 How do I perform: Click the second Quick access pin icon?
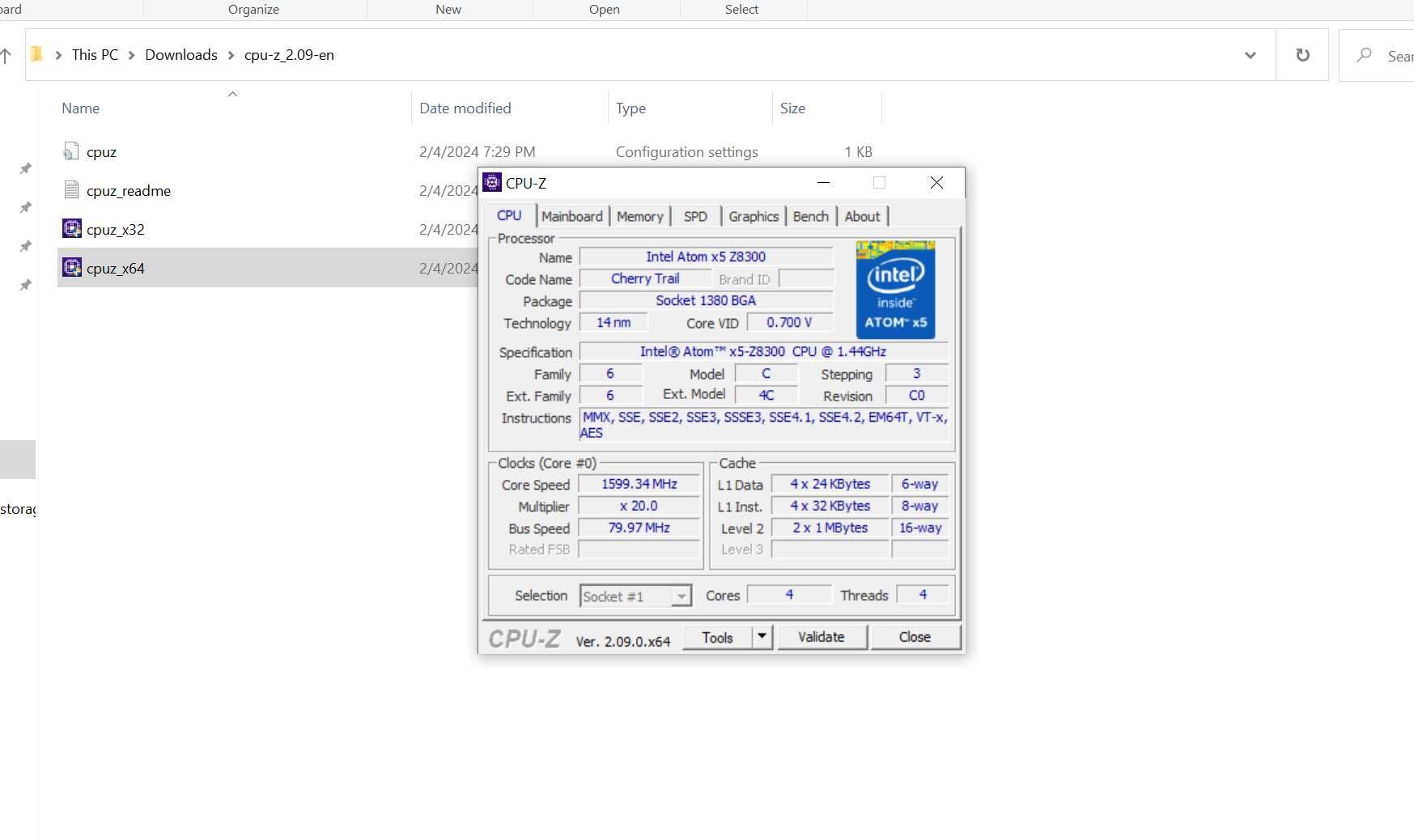(x=26, y=207)
